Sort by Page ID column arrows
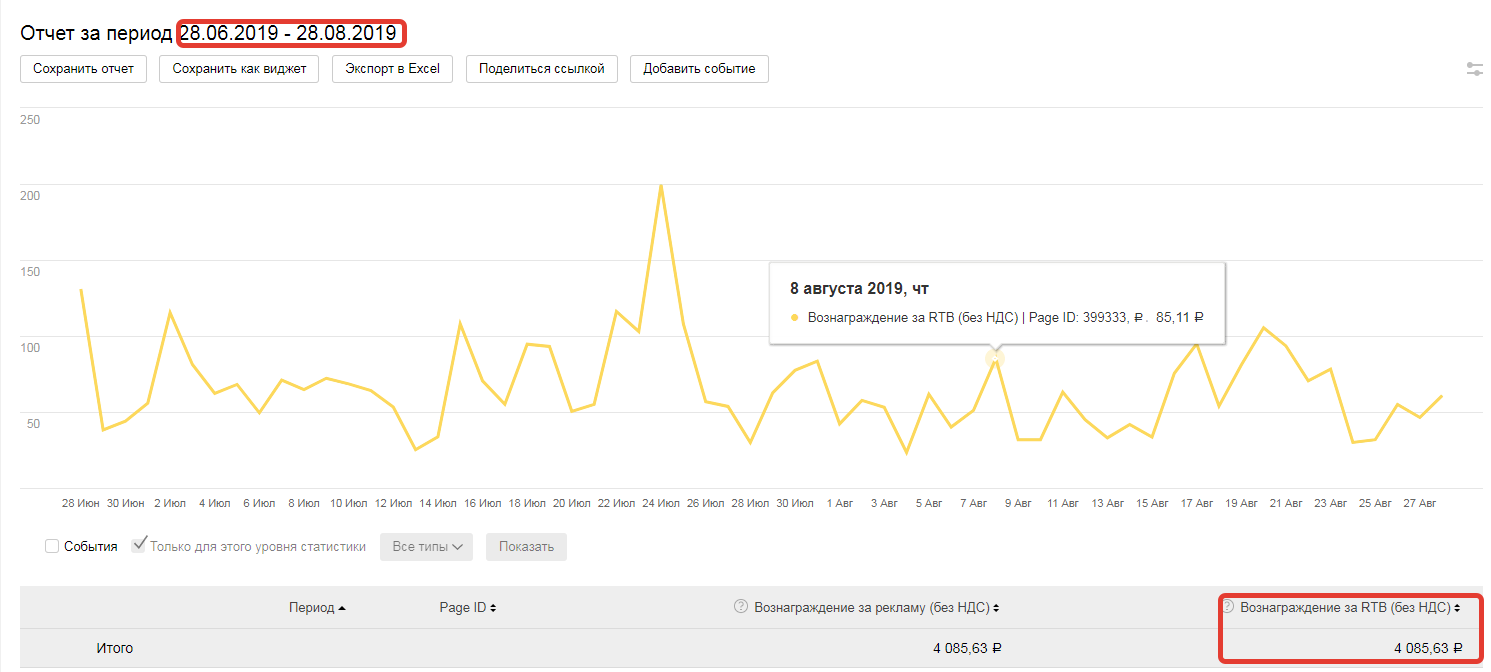The height and width of the screenshot is (672, 1491). [493, 608]
